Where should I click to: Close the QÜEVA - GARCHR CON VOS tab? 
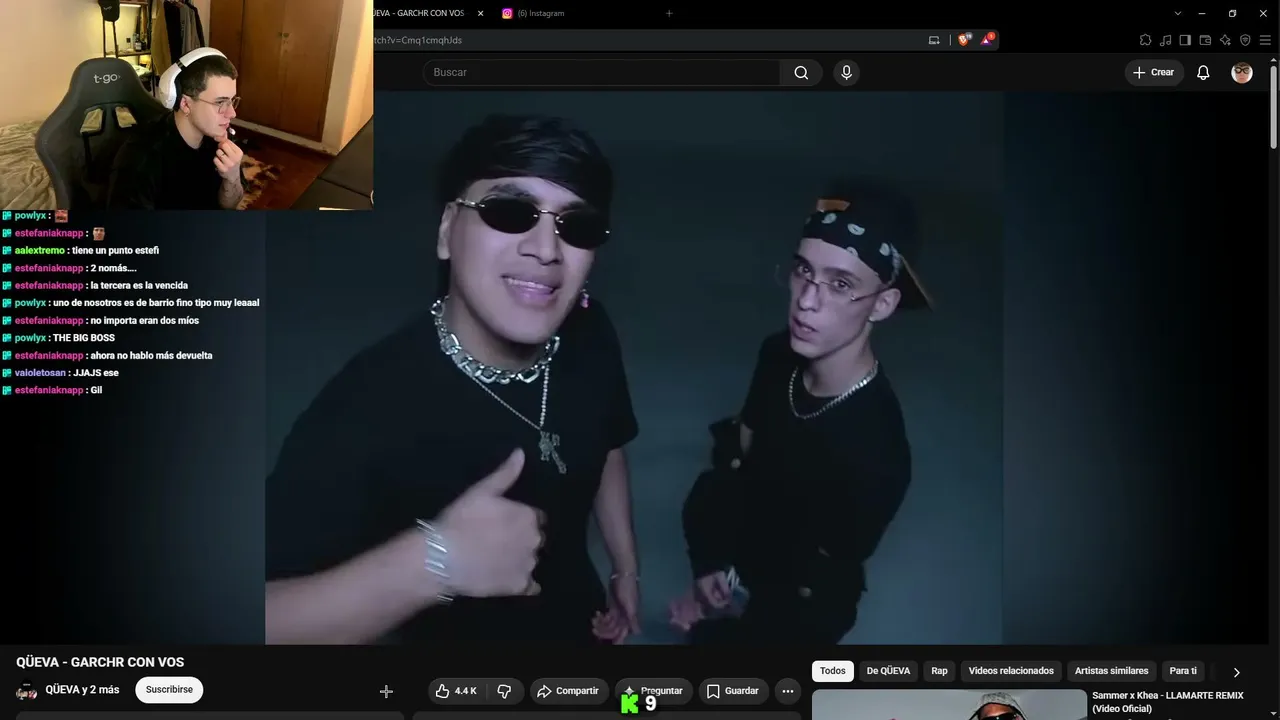point(480,13)
